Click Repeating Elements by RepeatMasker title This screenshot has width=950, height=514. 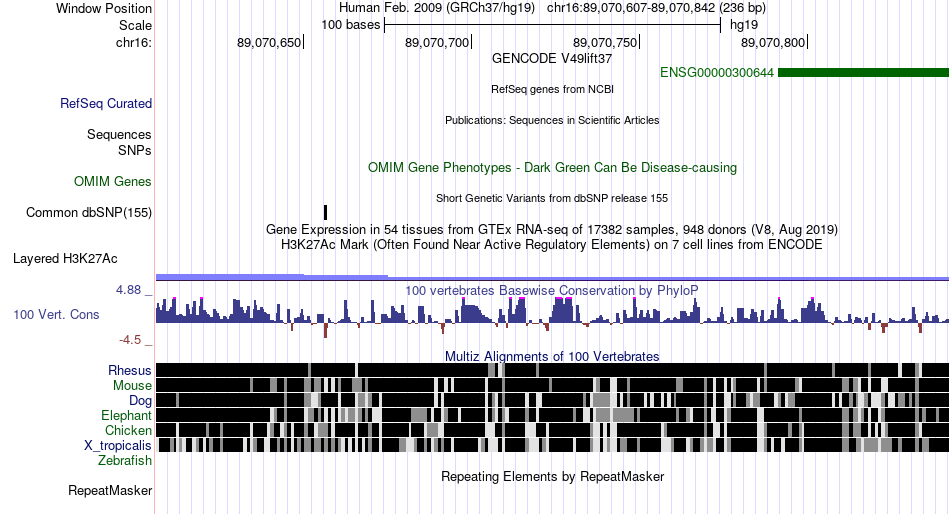point(553,476)
